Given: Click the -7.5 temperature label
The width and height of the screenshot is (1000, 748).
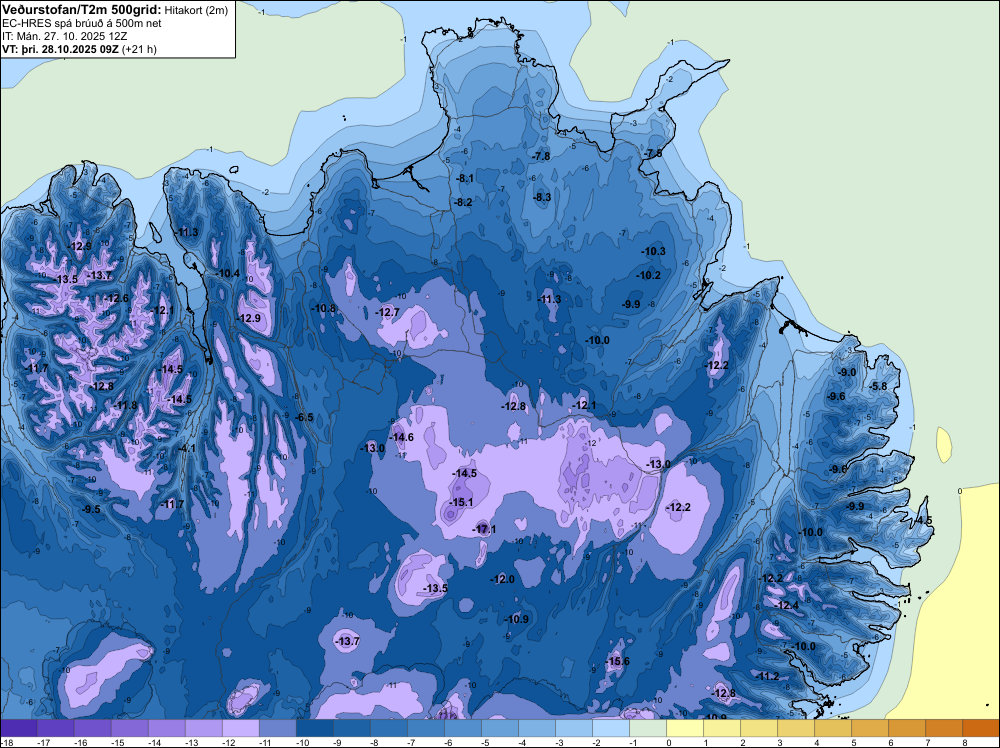Looking at the screenshot, I should point(653,154).
